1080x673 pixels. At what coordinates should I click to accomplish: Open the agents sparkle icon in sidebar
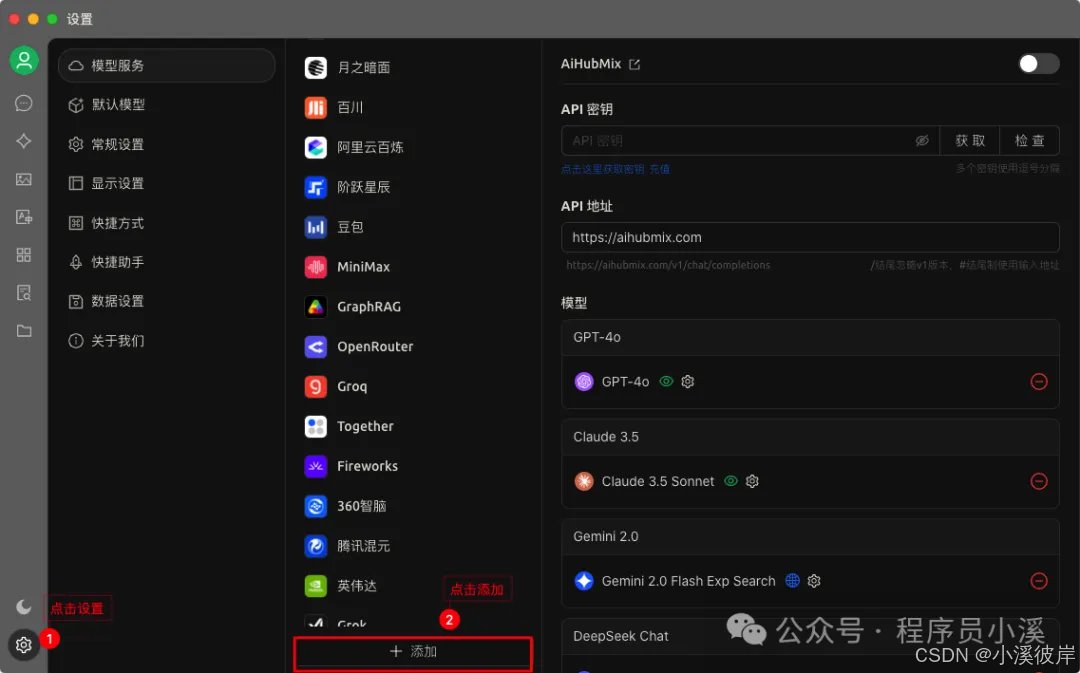tap(23, 141)
